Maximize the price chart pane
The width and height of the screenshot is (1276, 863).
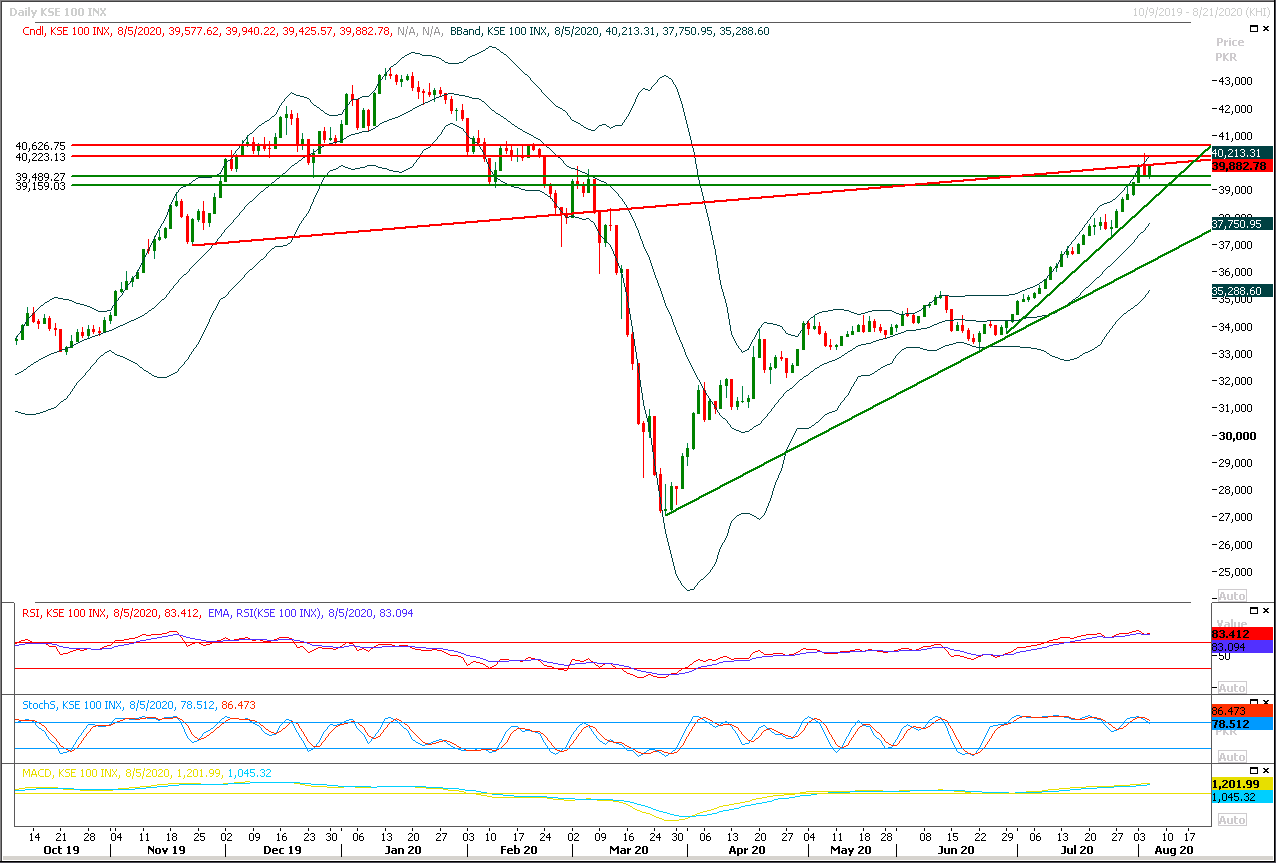point(1255,31)
